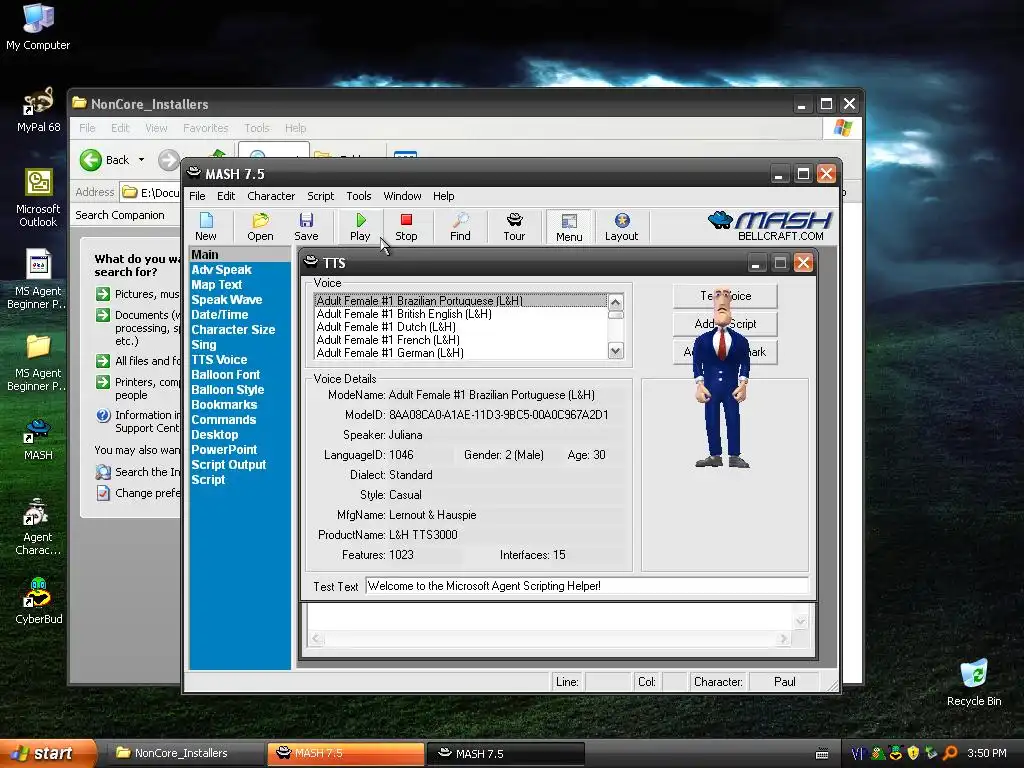Click the Open toolbar icon in MASH

click(260, 227)
